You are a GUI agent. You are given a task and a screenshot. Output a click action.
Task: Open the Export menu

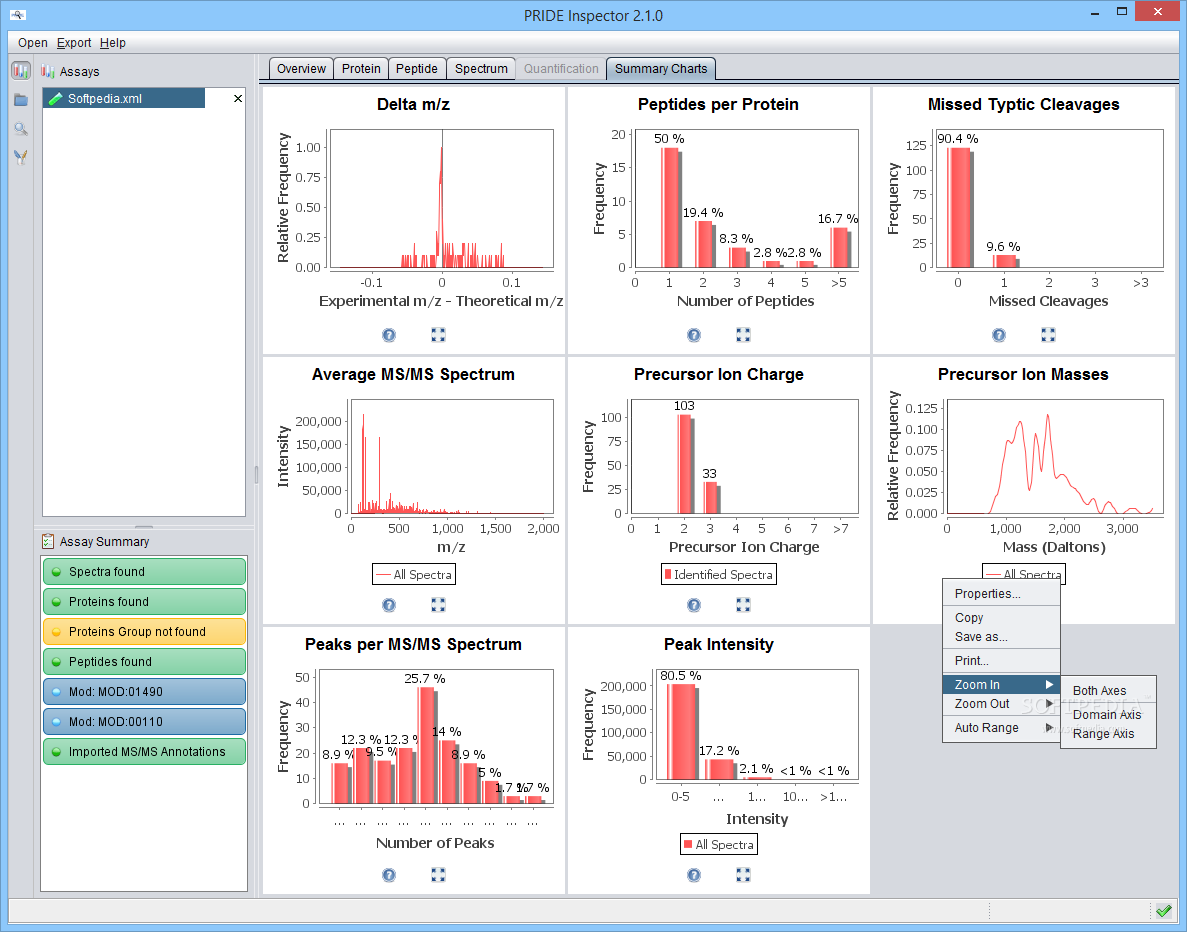(x=73, y=43)
